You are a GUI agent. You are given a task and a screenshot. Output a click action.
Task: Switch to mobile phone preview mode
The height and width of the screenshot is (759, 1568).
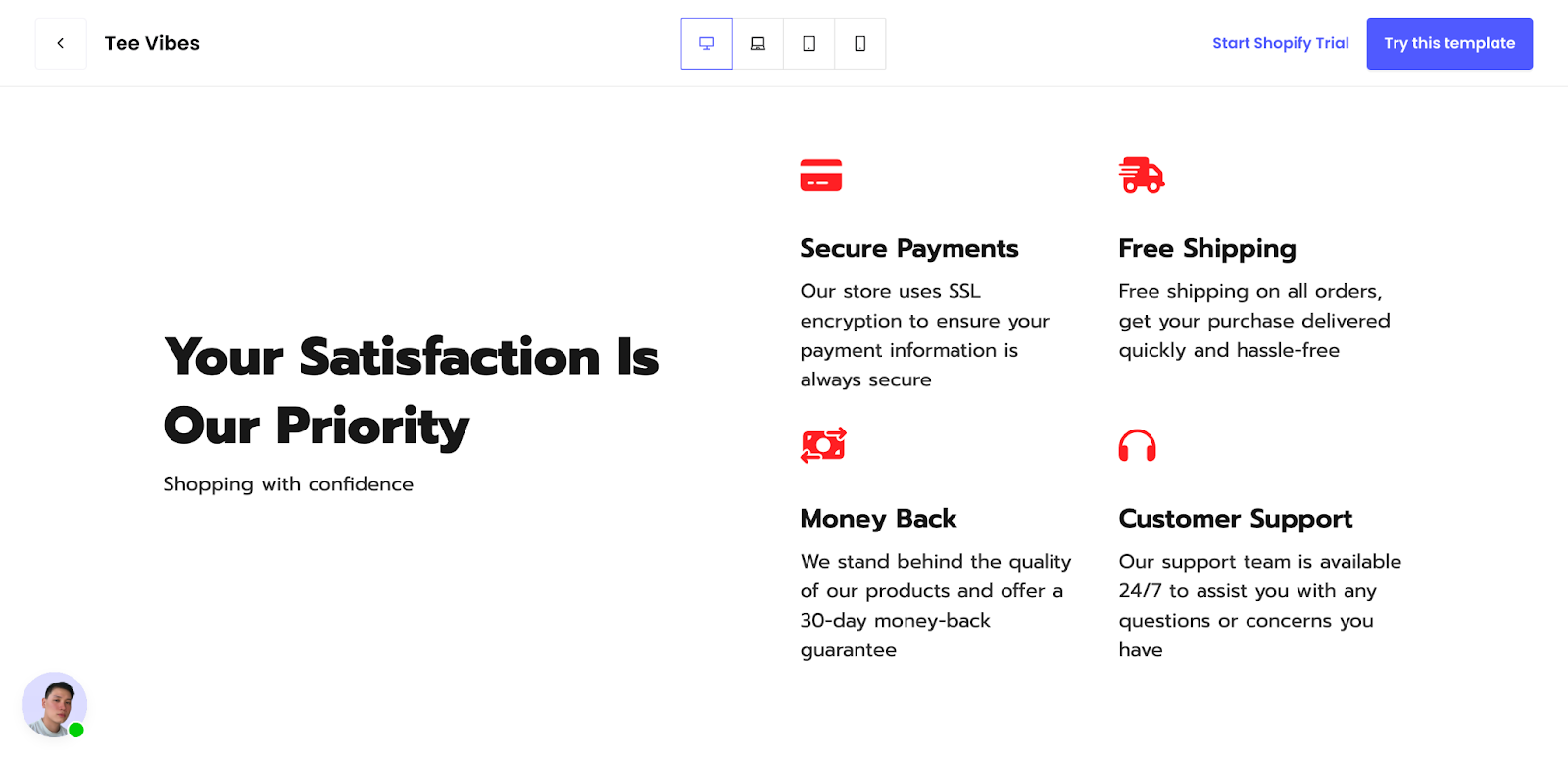859,43
